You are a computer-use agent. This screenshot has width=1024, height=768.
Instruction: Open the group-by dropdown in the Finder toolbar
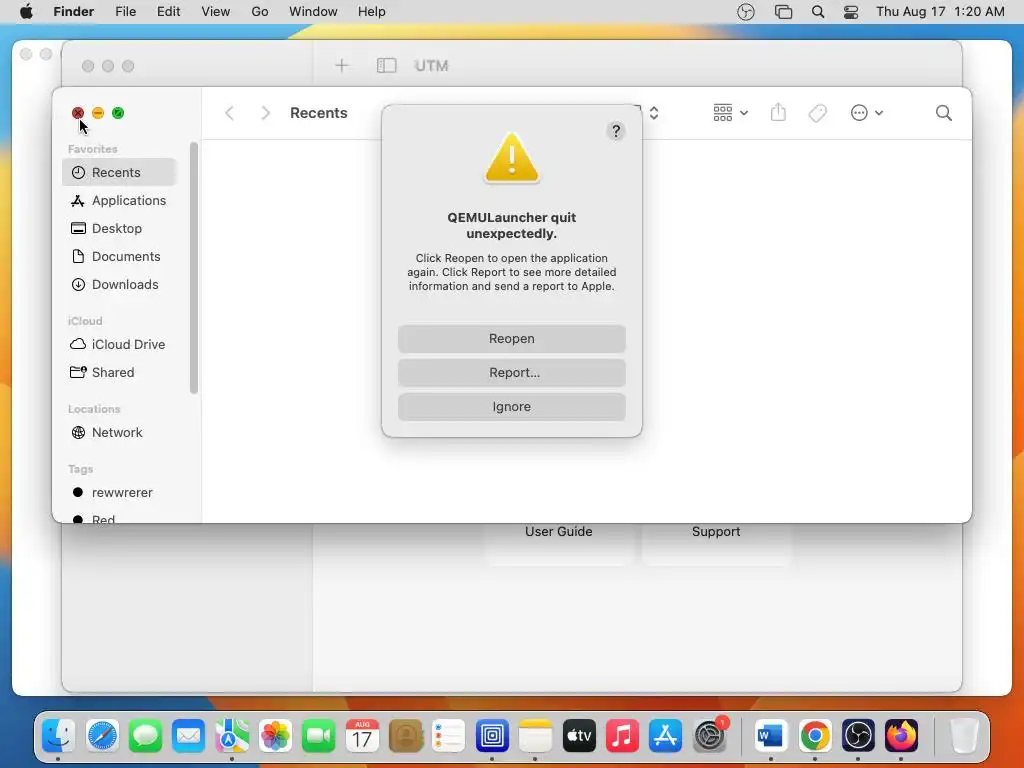click(730, 113)
